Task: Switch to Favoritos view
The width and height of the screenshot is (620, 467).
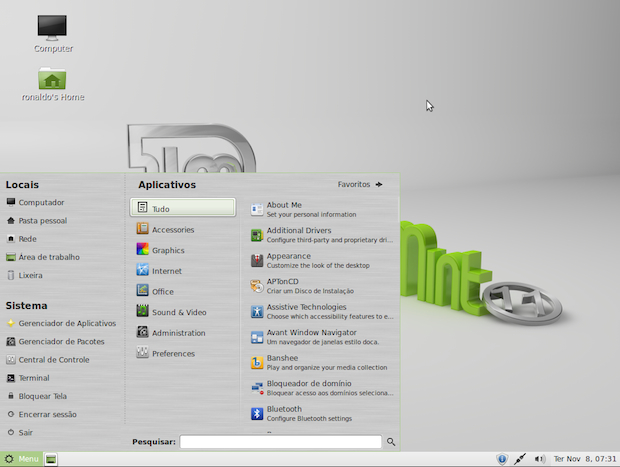Action: click(360, 184)
